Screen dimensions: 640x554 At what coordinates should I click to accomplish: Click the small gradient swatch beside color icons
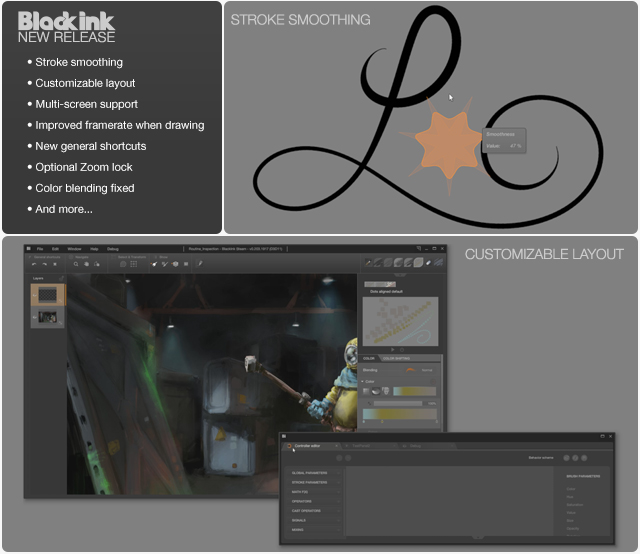(414, 392)
